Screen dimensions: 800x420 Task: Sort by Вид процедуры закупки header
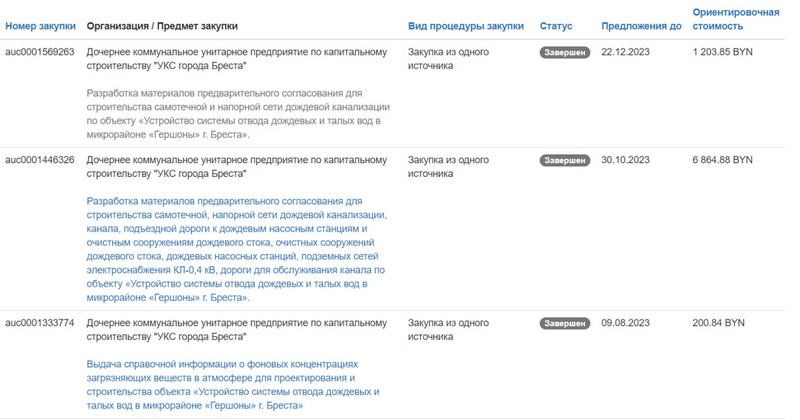tap(466, 26)
